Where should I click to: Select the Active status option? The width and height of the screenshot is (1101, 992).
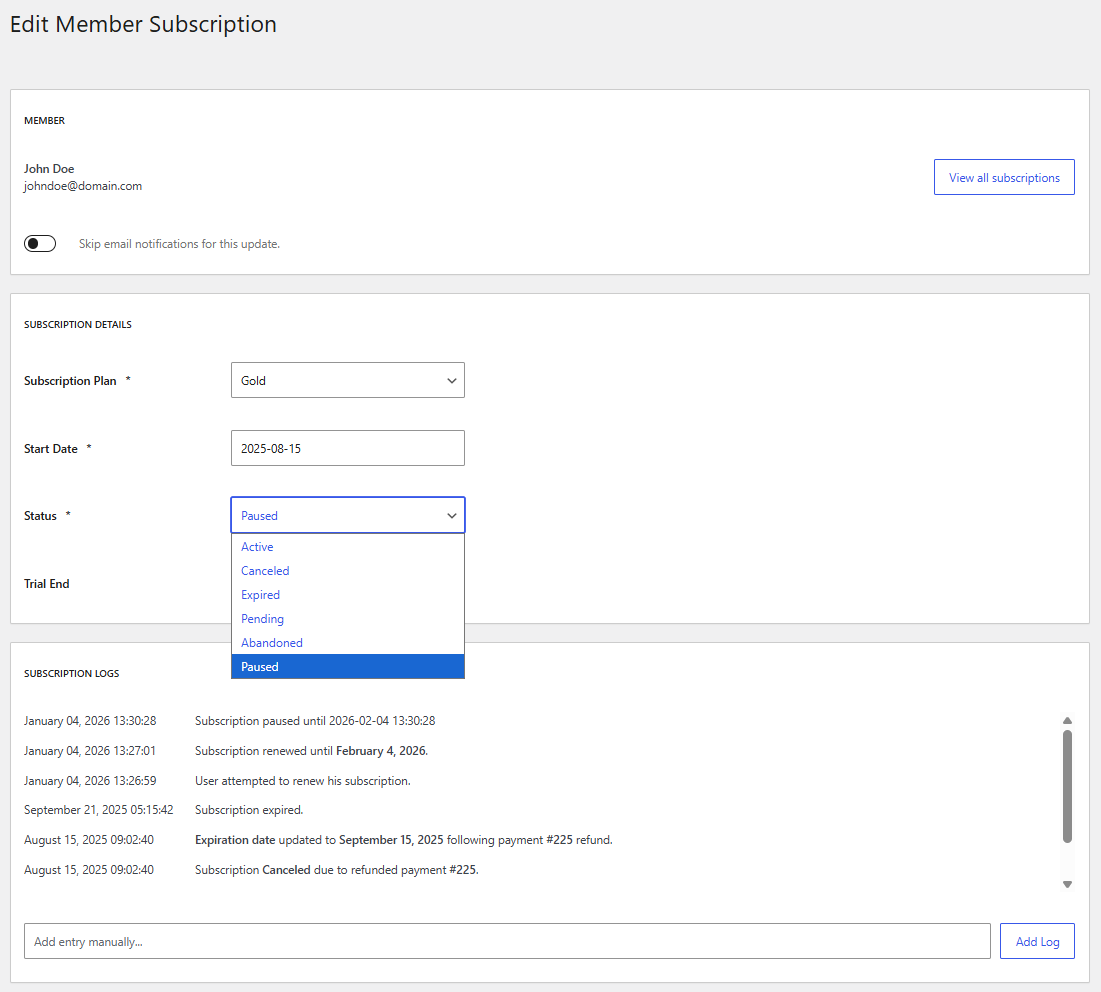click(257, 546)
